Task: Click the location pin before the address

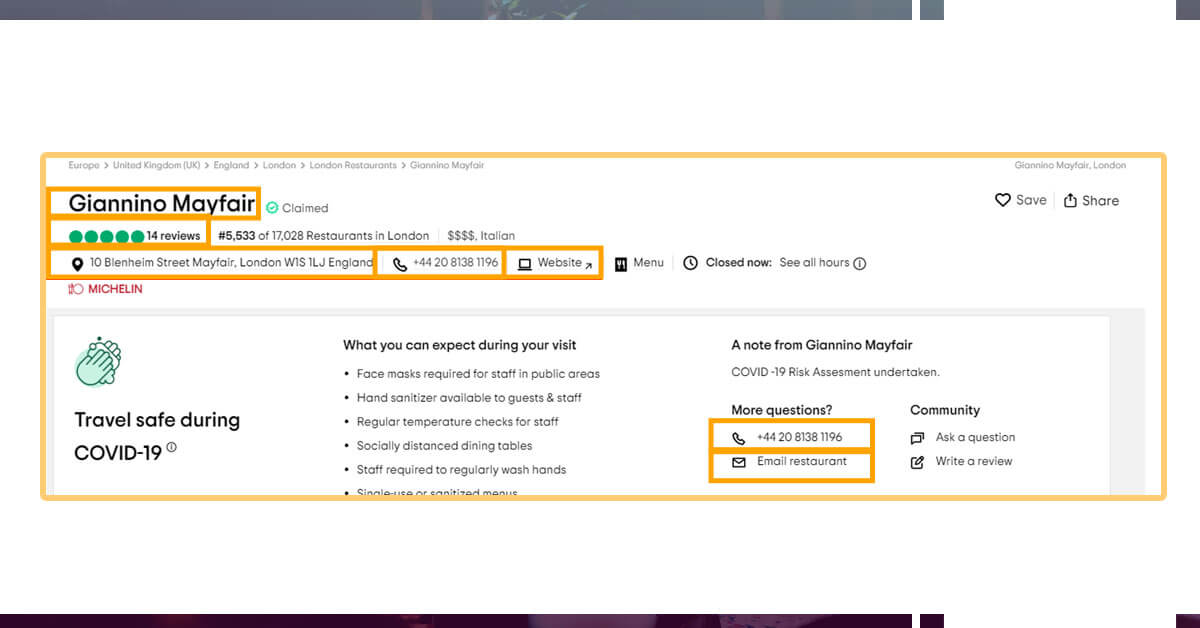Action: (x=77, y=264)
